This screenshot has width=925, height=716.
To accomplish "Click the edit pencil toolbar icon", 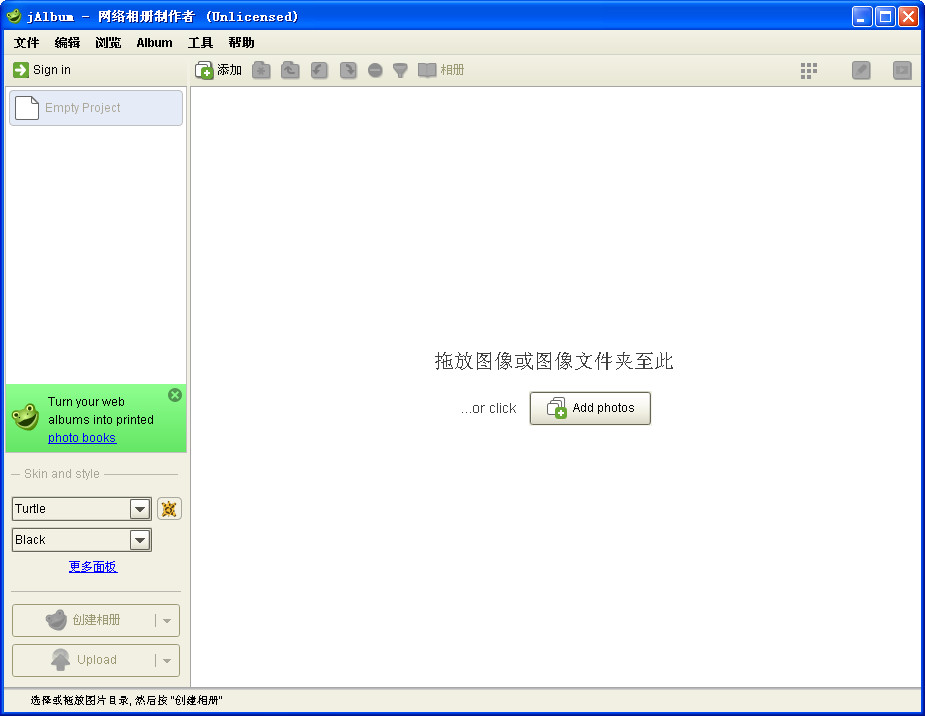I will pyautogui.click(x=861, y=70).
